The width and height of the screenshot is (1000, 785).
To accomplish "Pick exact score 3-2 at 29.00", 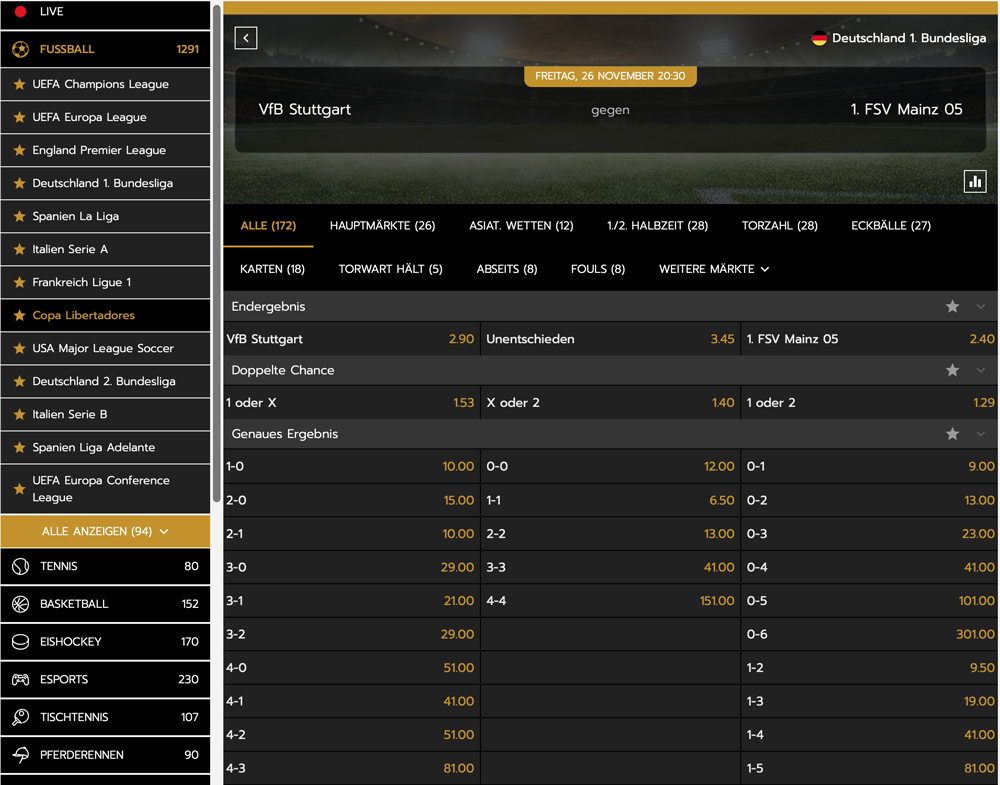I will (x=350, y=635).
